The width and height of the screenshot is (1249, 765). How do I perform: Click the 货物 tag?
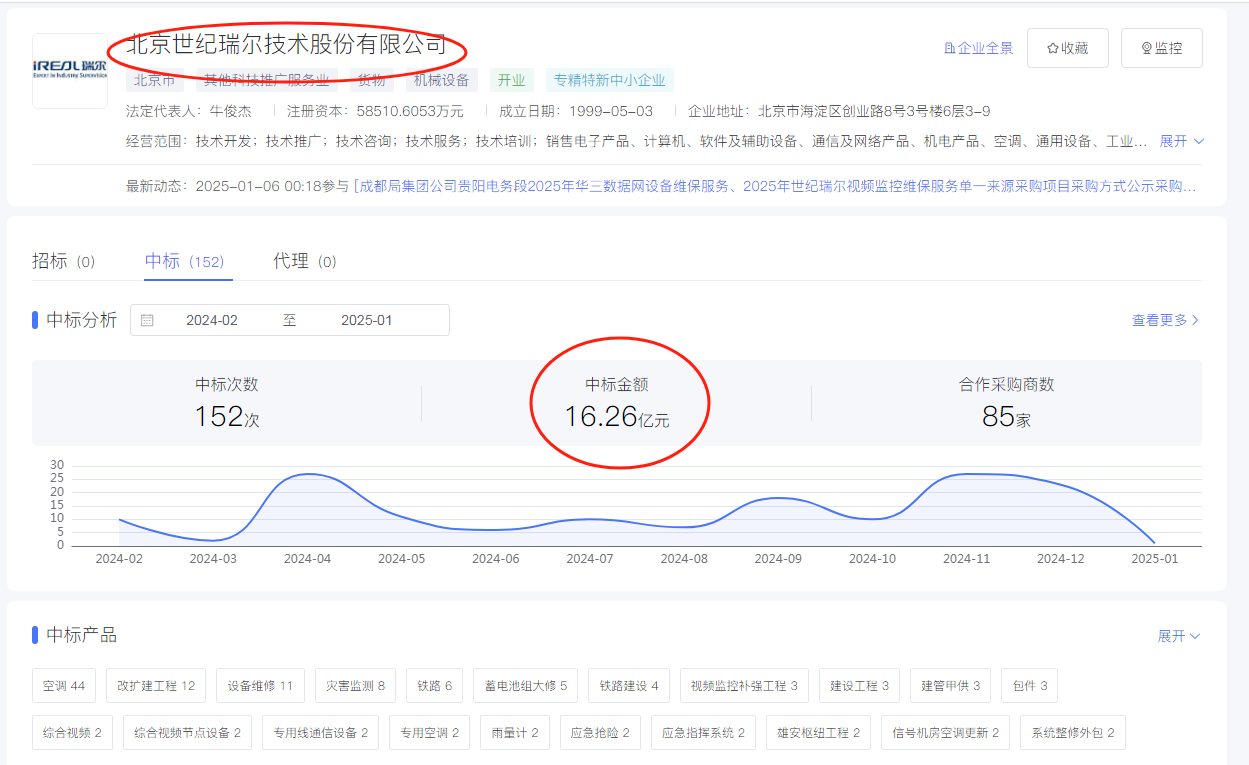pyautogui.click(x=372, y=80)
